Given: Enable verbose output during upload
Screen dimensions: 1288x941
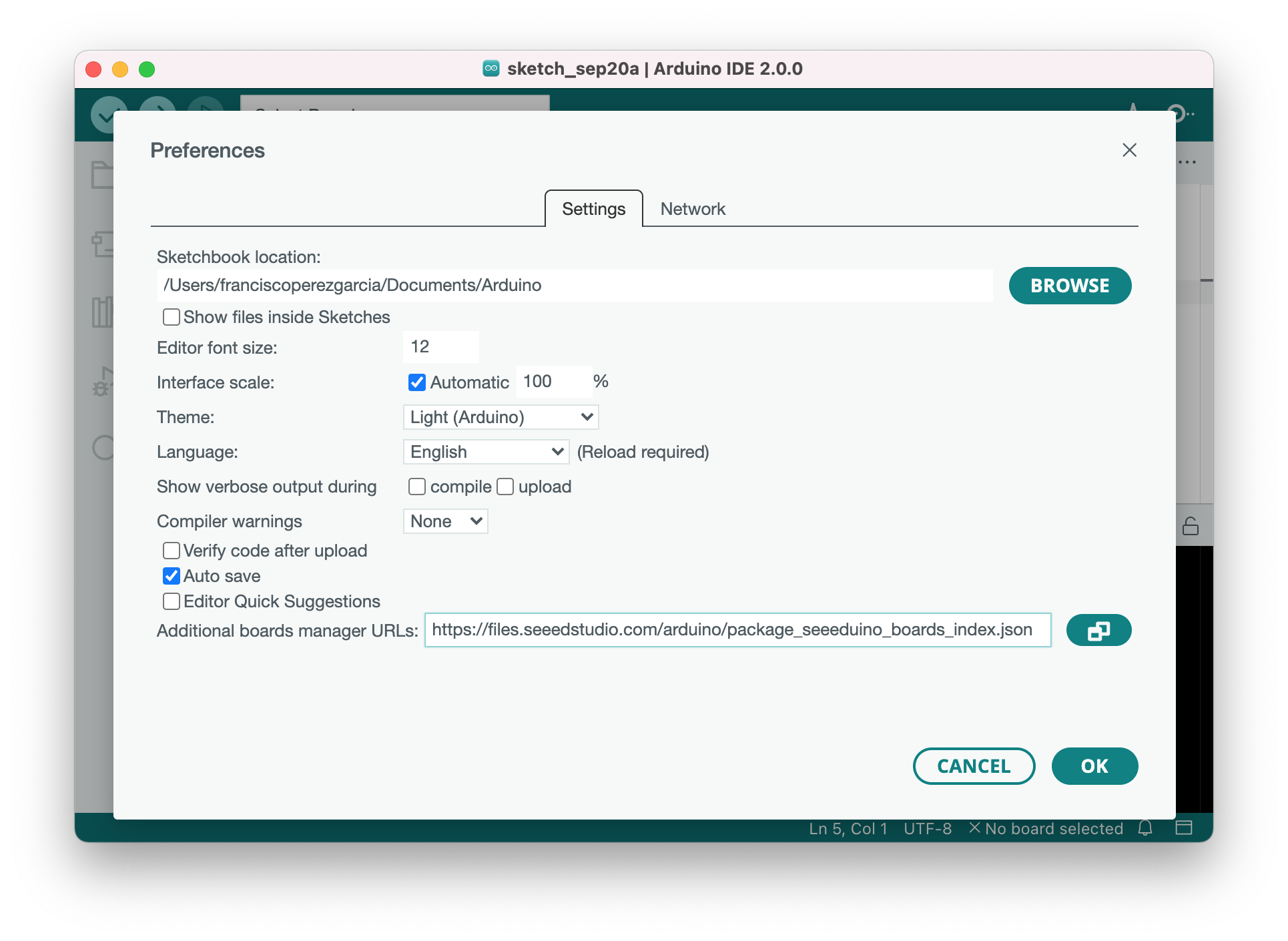Looking at the screenshot, I should (505, 487).
